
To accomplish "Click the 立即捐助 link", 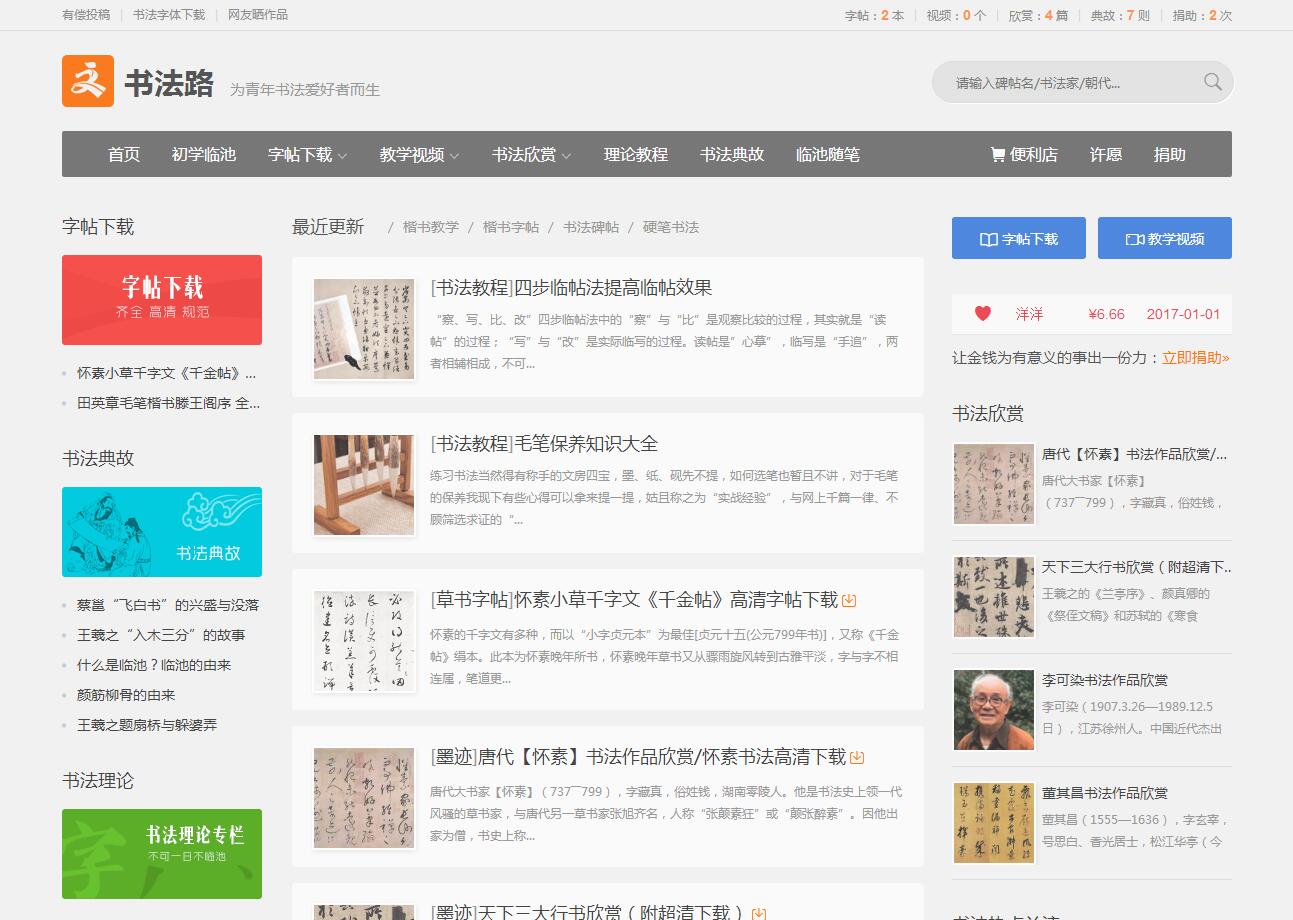I will tap(1196, 357).
